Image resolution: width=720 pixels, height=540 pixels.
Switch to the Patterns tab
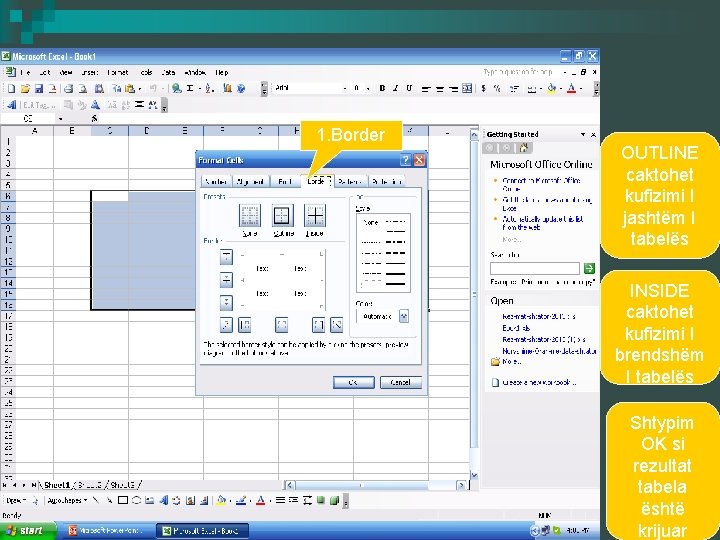tap(350, 181)
